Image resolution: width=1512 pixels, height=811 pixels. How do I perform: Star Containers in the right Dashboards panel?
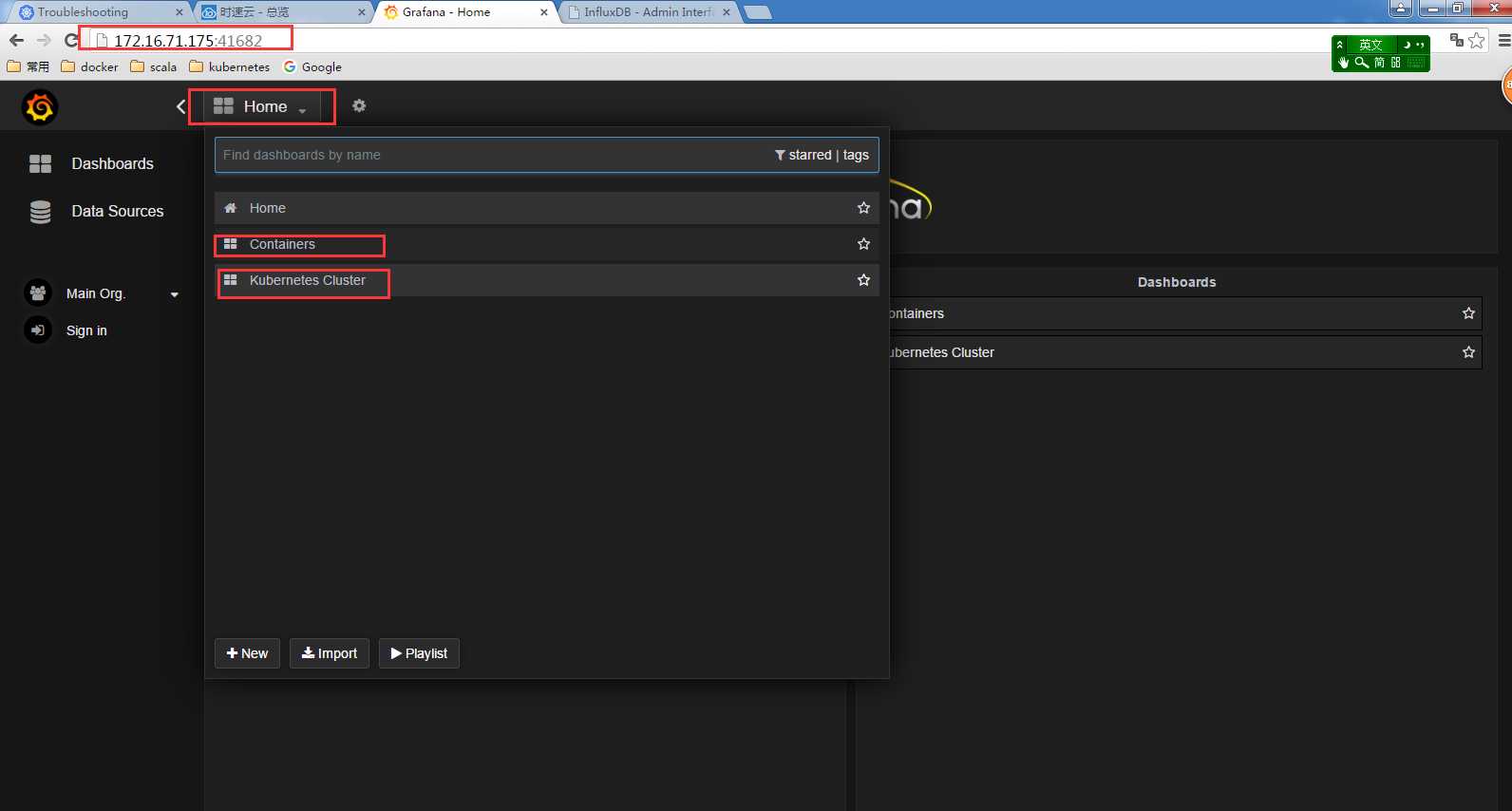point(1468,313)
